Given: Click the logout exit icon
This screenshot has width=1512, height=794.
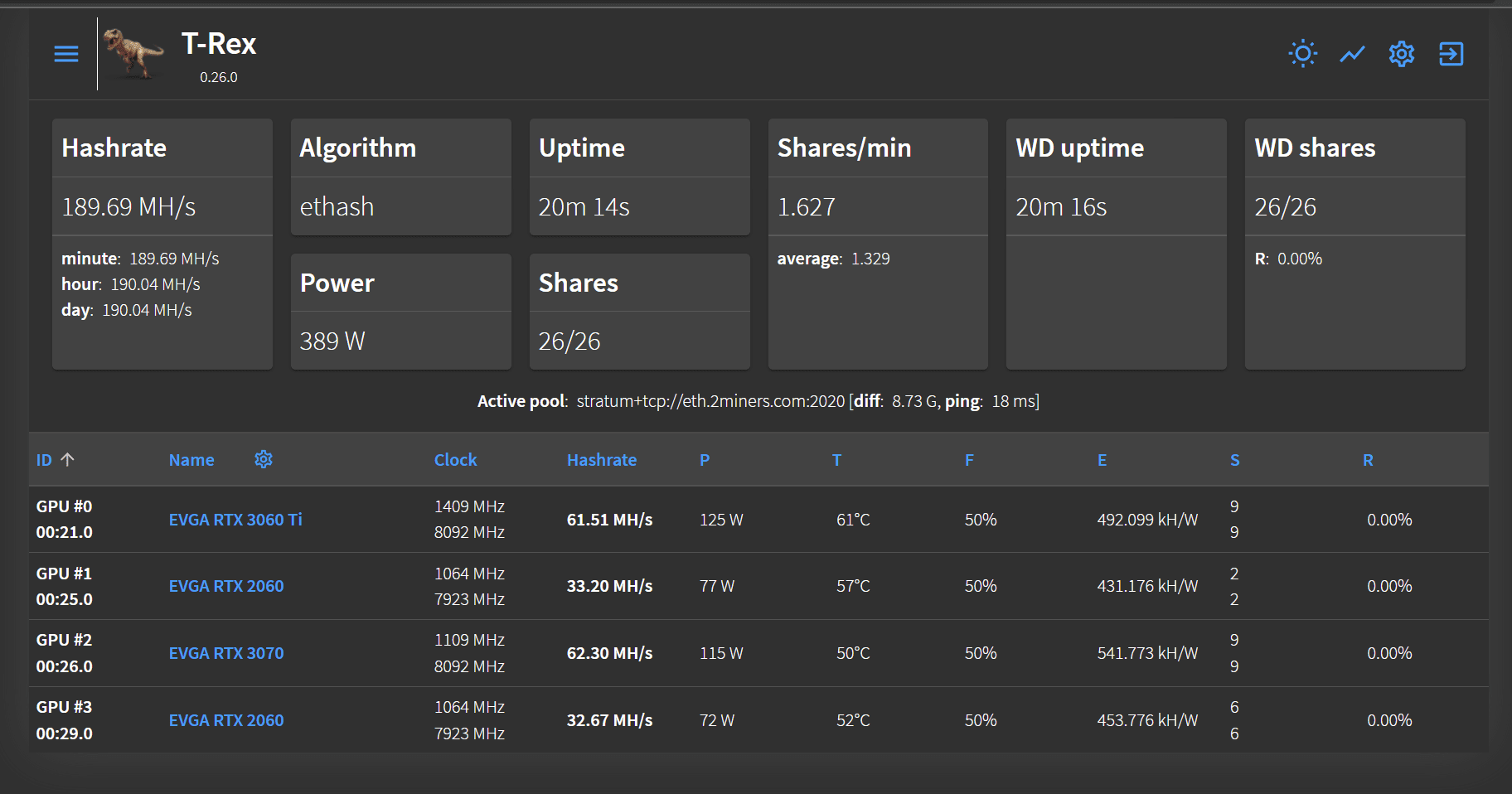Looking at the screenshot, I should point(1451,54).
